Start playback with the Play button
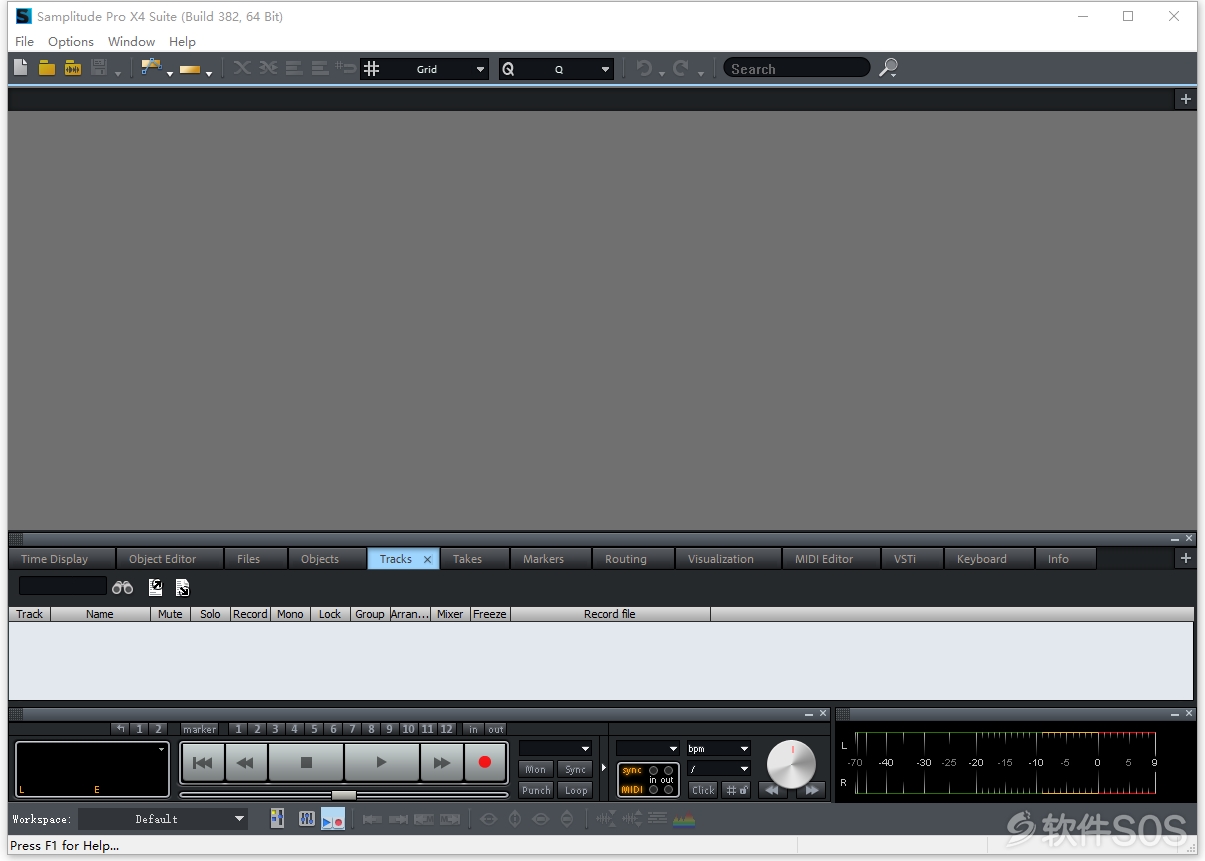This screenshot has height=861, width=1205. tap(381, 762)
